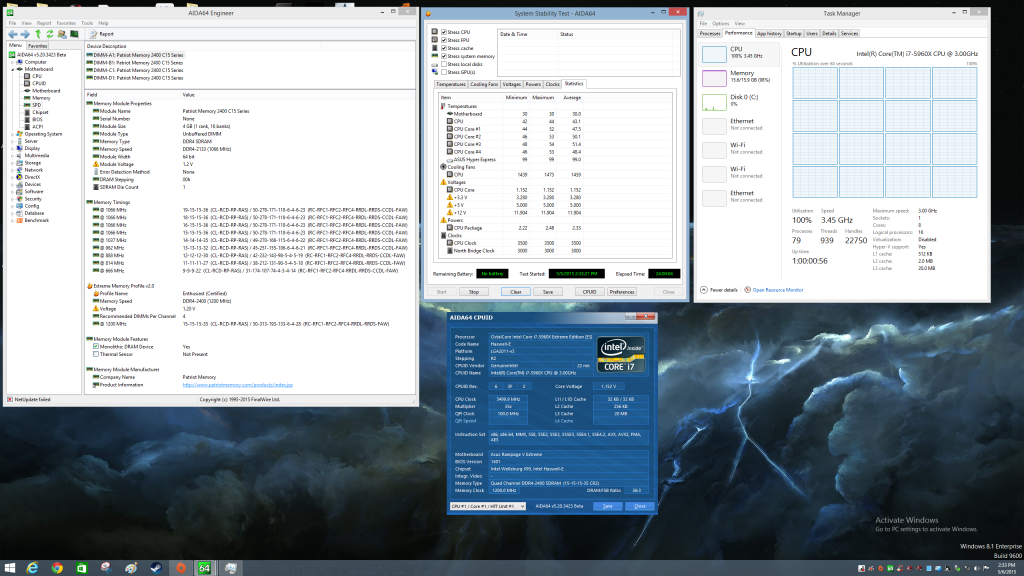The width and height of the screenshot is (1024, 576).
Task: Expand Display node in AIDA64 tree
Action: point(12,148)
